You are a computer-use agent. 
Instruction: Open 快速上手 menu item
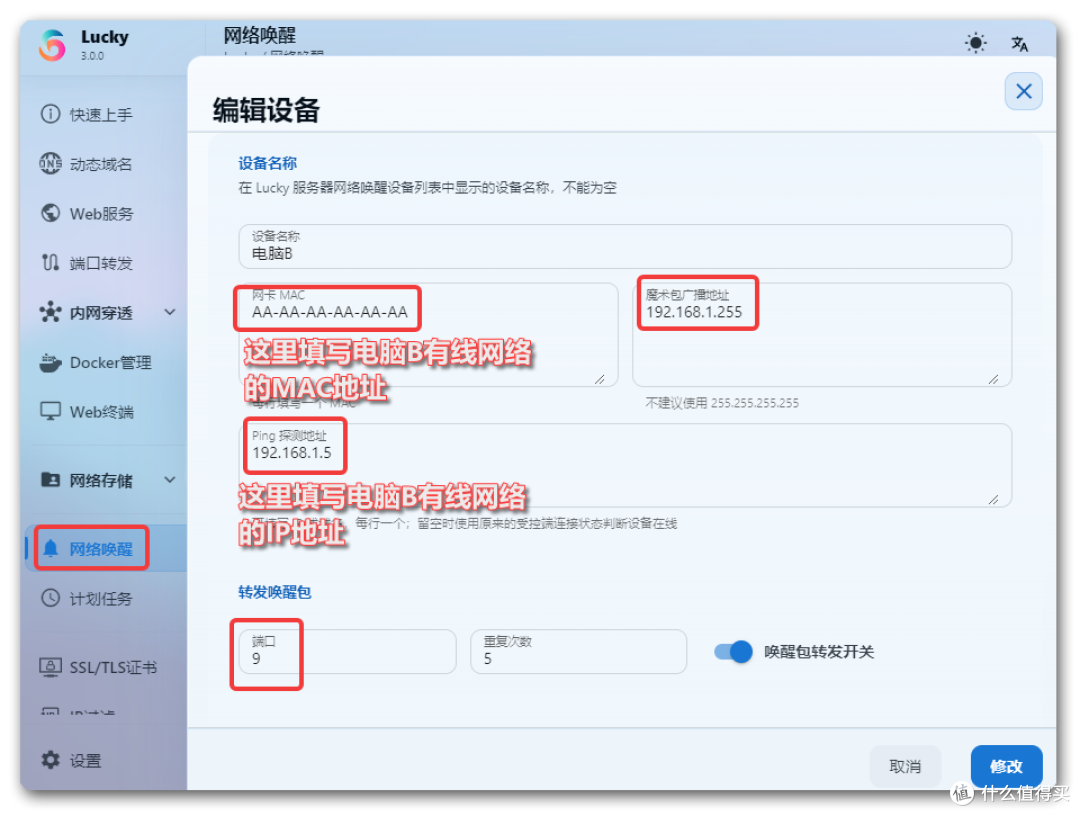101,114
